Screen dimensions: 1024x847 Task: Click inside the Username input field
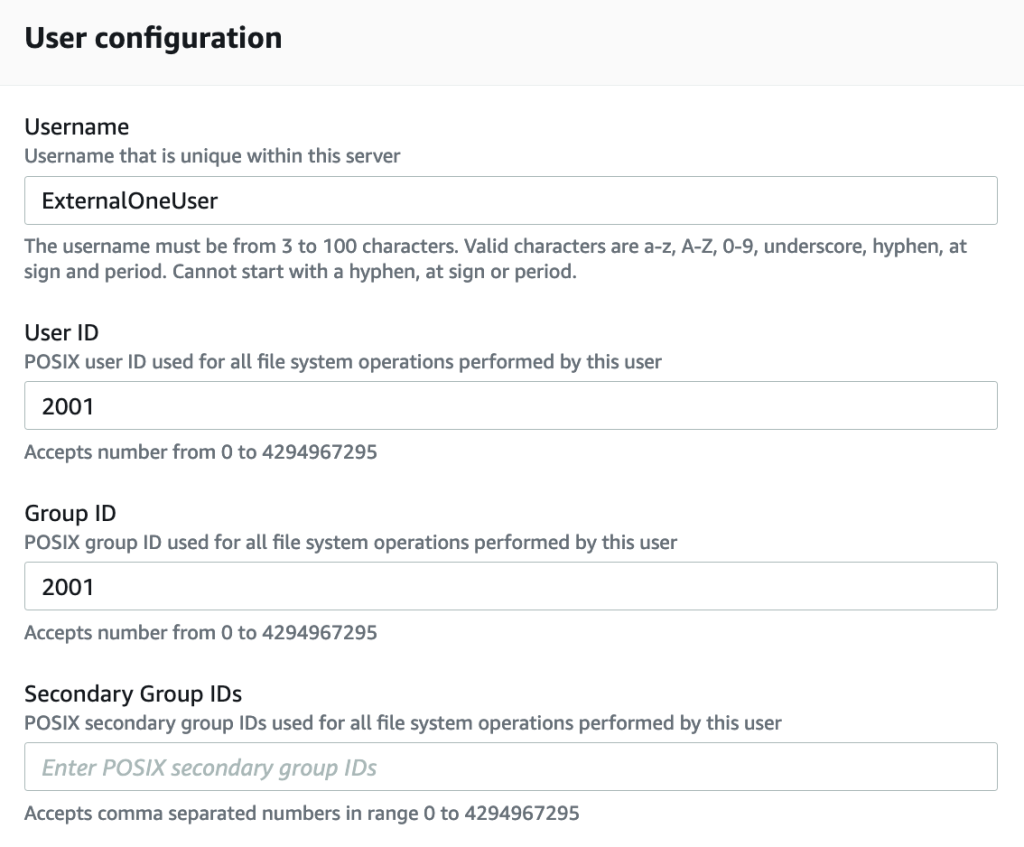coord(510,200)
